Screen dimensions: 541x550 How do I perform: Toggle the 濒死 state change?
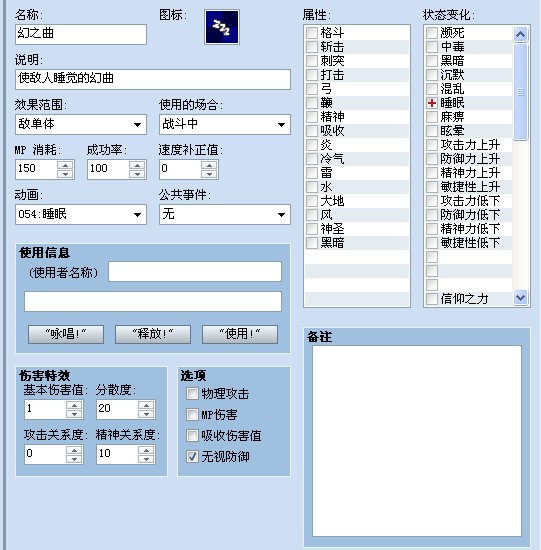click(x=432, y=33)
